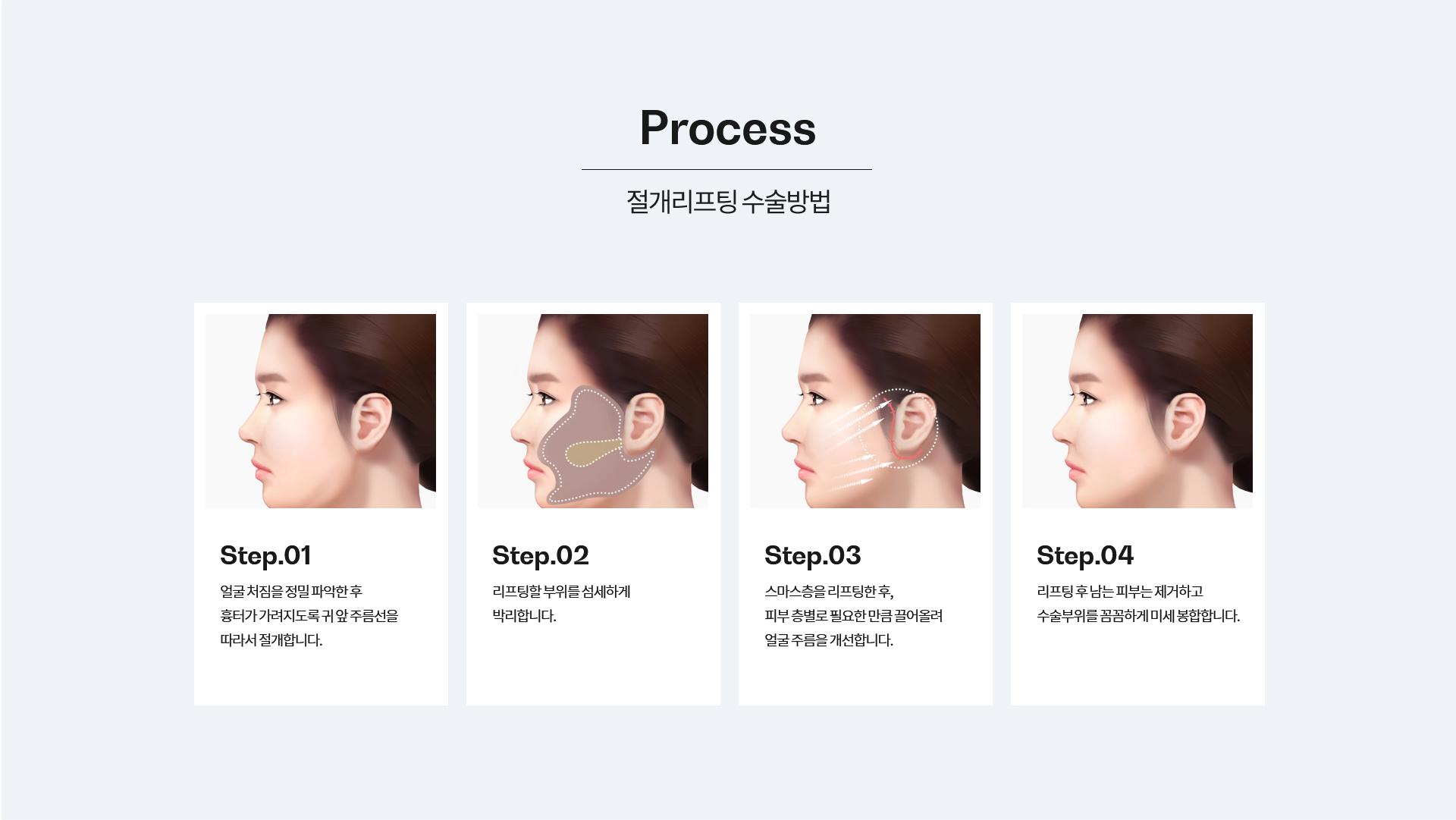Click the 절개리프팅 수술방법 subtitle

coord(728,202)
